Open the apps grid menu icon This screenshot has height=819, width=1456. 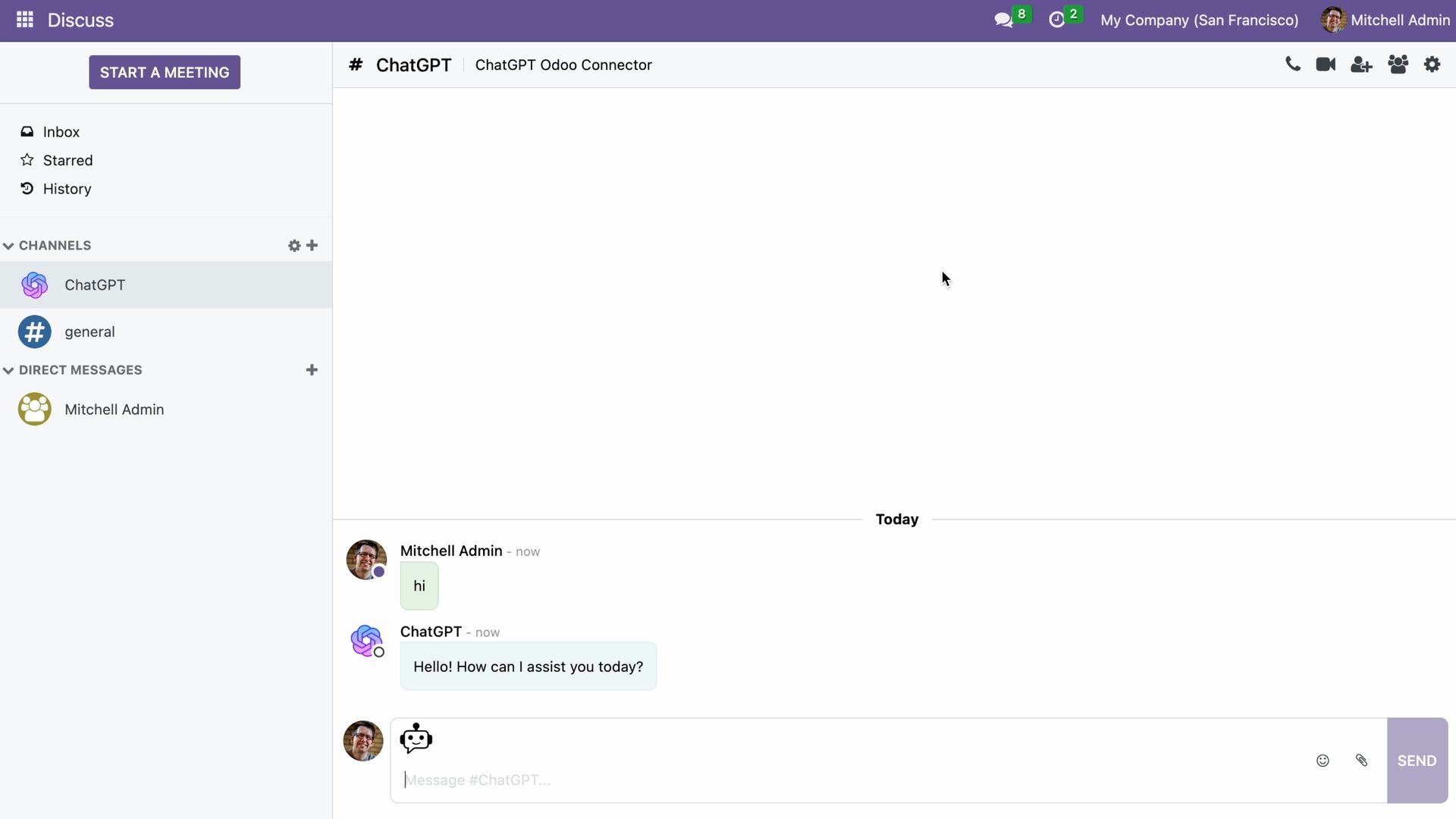pos(24,20)
